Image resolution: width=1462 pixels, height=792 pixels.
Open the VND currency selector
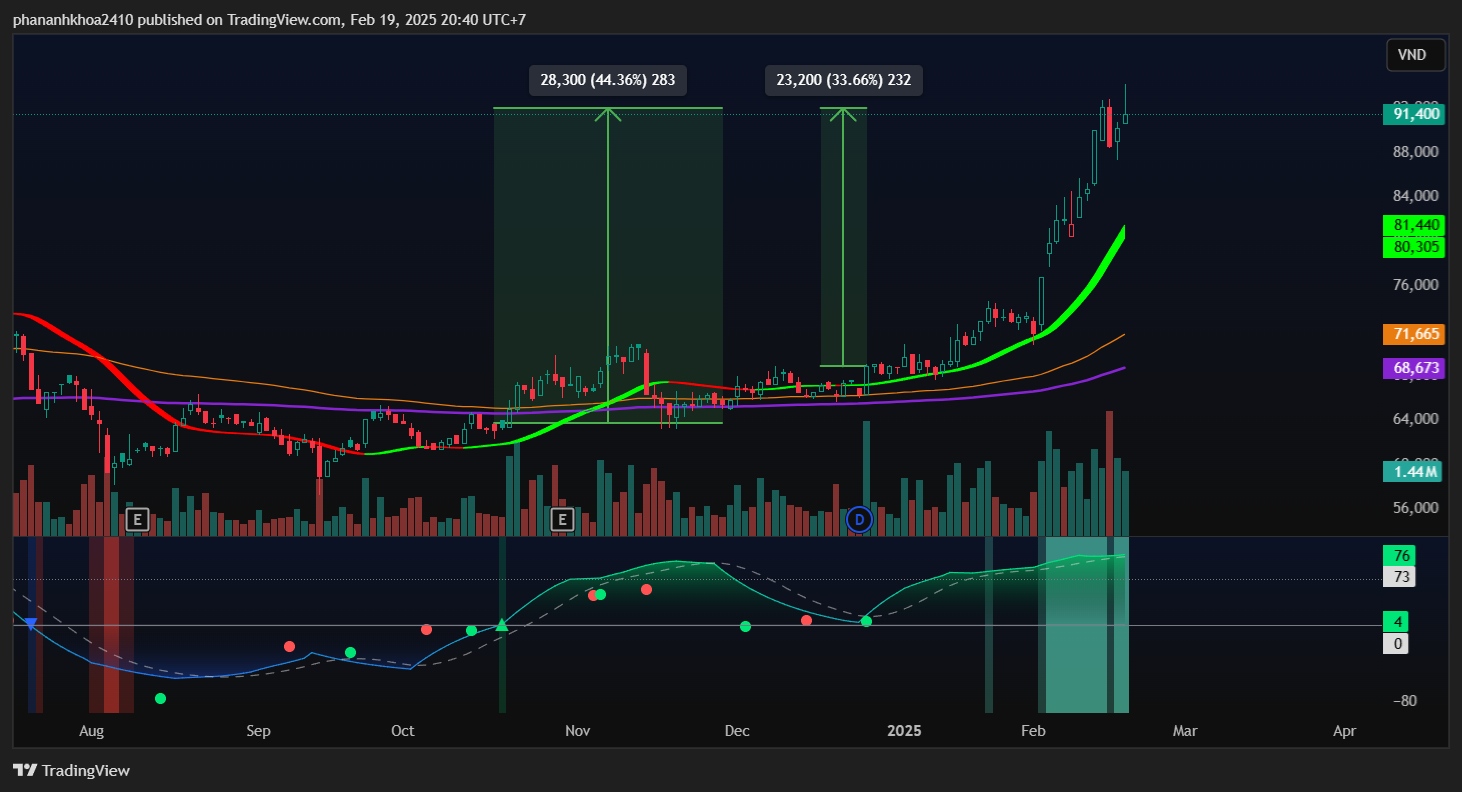1415,55
